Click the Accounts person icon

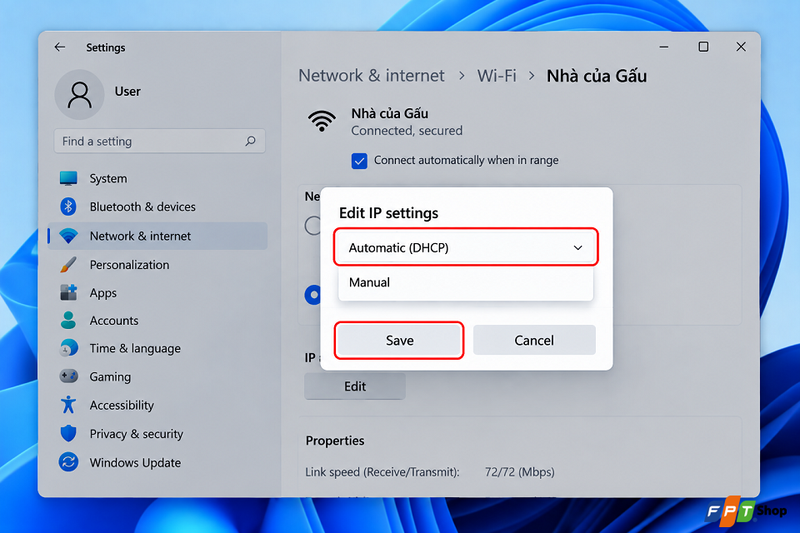68,320
